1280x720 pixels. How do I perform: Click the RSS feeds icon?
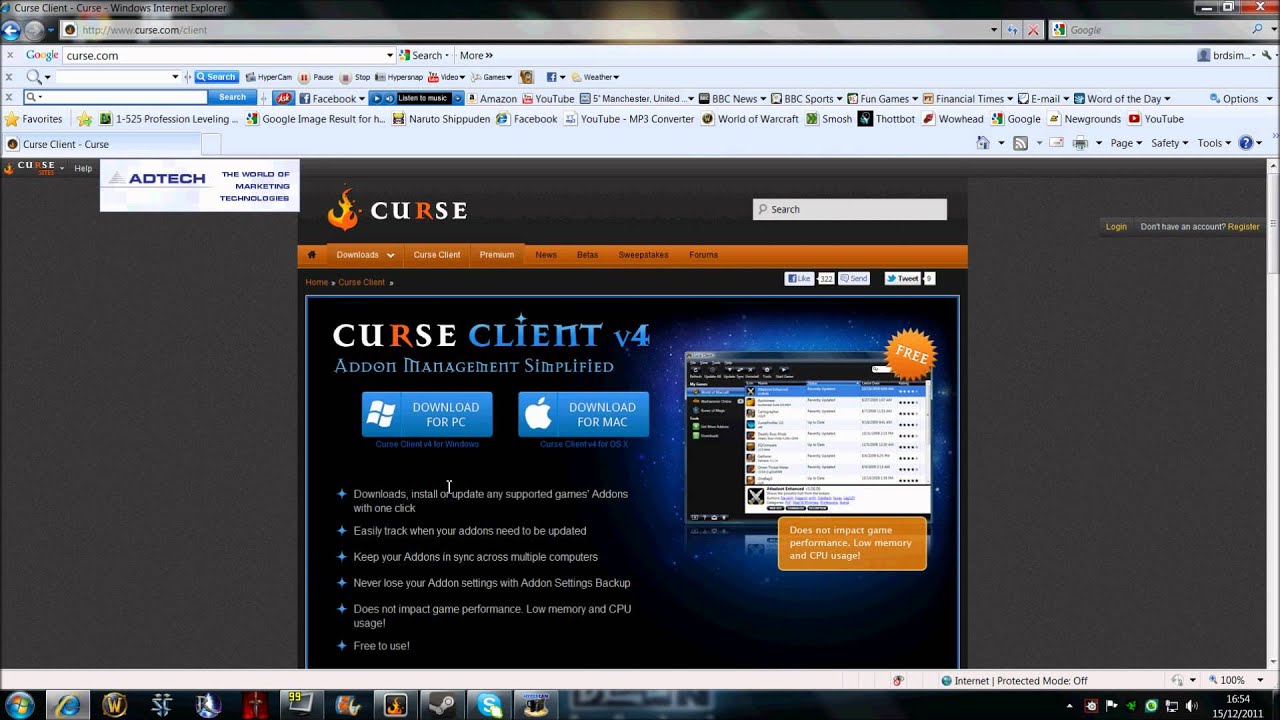pos(1020,143)
